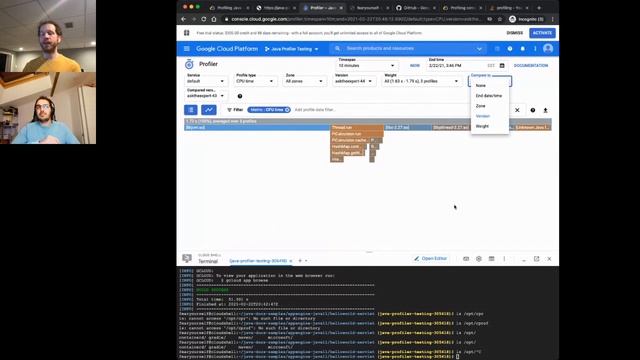Open the DOCUMENTATION link
Screen dimensions: 640x360
(531, 66)
